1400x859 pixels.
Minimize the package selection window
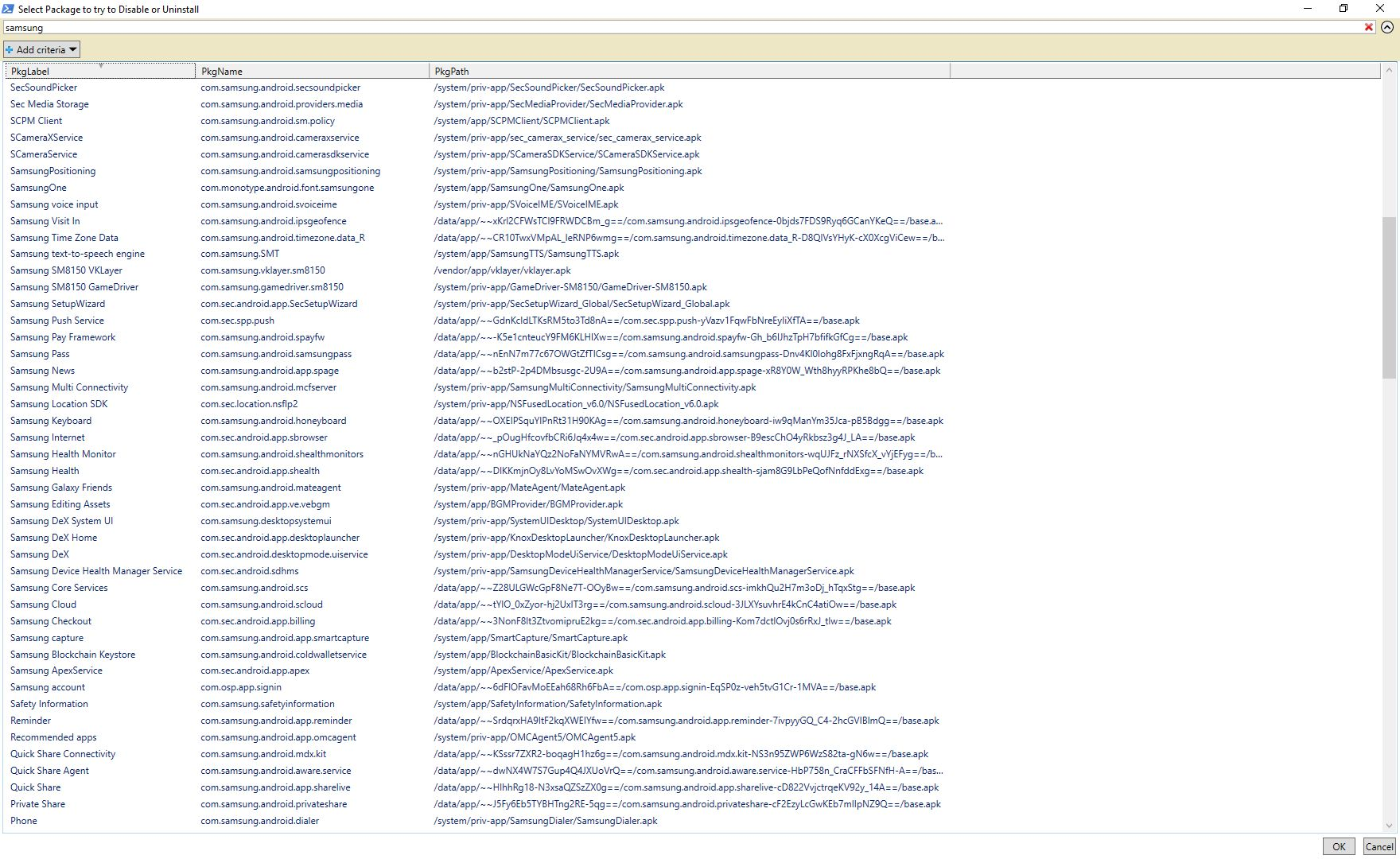pyautogui.click(x=1308, y=9)
